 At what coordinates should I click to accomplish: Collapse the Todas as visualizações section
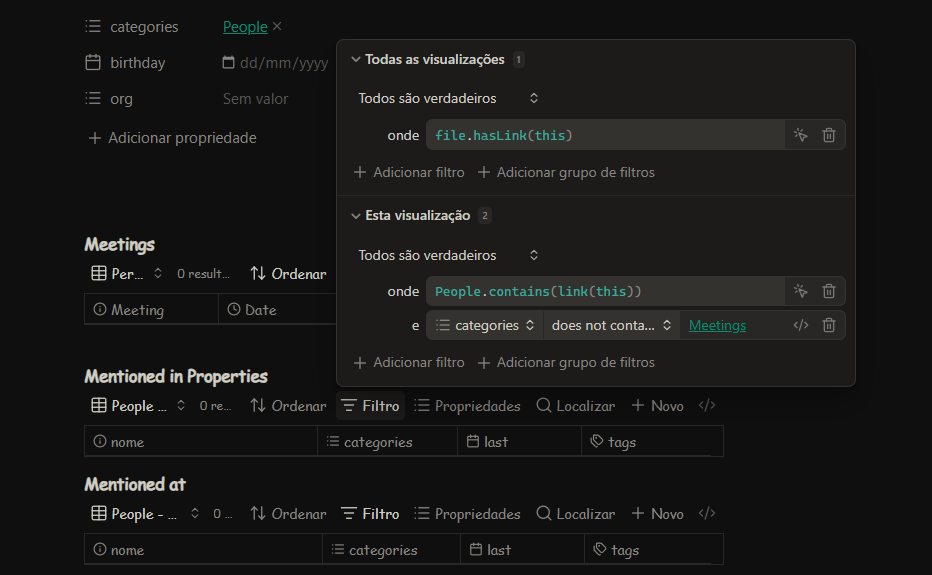point(355,60)
